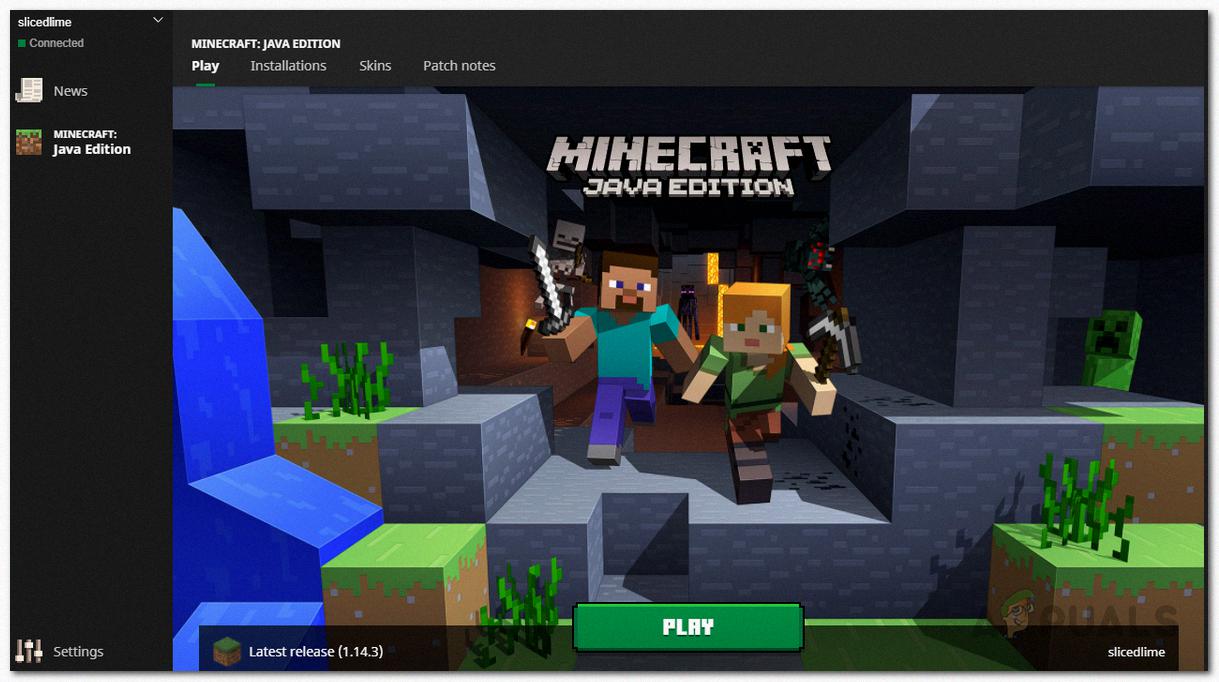Expand the slicedlime account dropdown chevron

click(x=157, y=20)
